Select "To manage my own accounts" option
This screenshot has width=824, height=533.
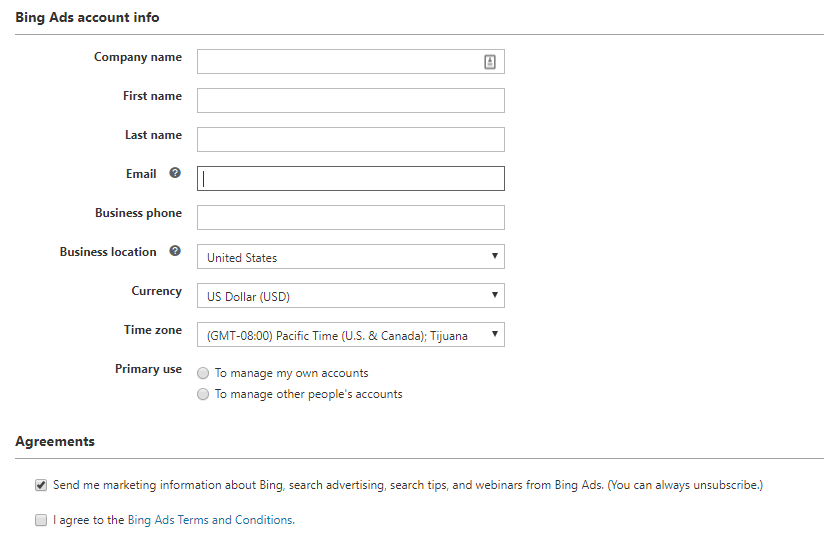[x=204, y=373]
